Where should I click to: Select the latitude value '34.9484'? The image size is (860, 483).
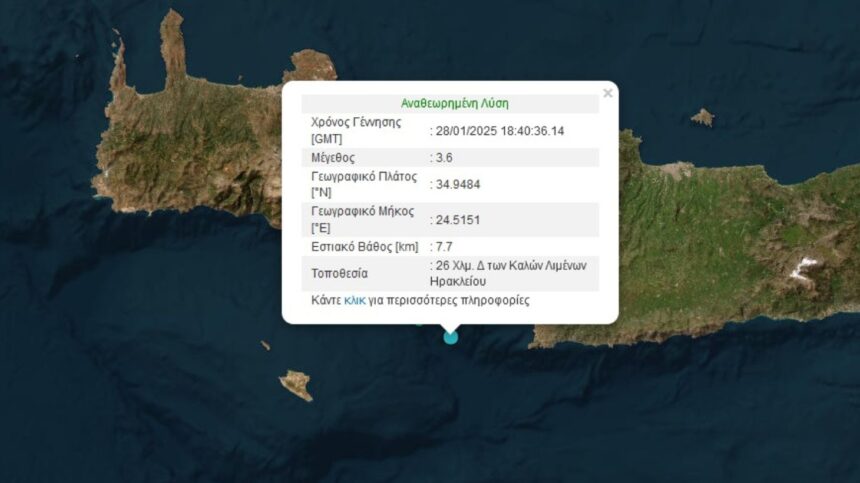point(458,185)
